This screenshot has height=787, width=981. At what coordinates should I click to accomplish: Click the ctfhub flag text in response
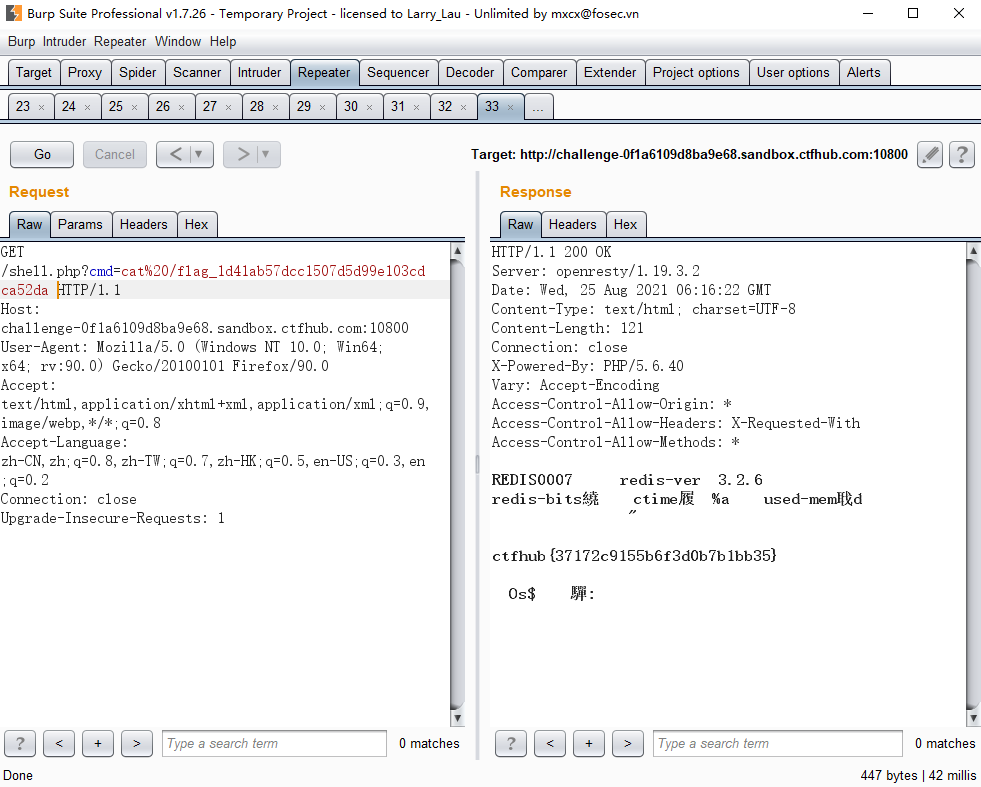tap(634, 556)
